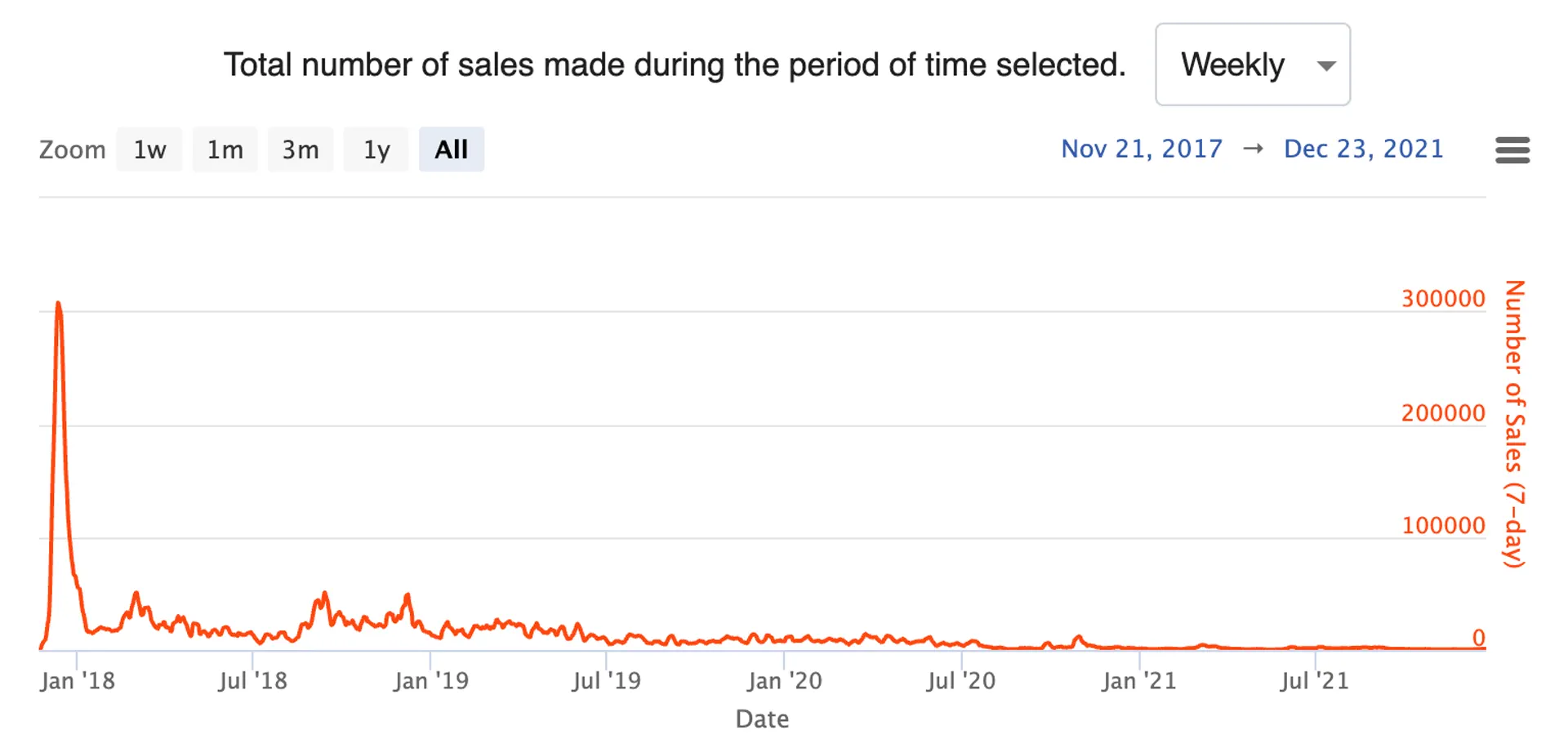Click the Jul '21 axis label
Screen dimensions: 1568x748
pyautogui.click(x=1314, y=681)
